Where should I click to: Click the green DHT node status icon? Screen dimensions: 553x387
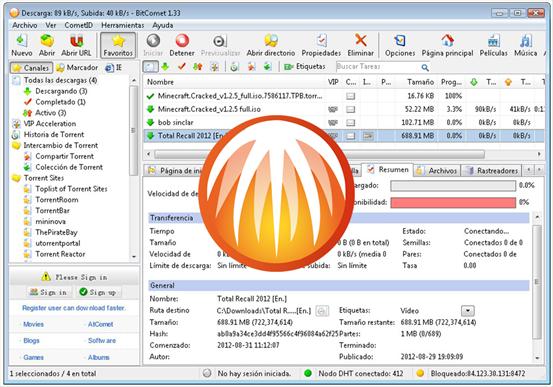308,373
